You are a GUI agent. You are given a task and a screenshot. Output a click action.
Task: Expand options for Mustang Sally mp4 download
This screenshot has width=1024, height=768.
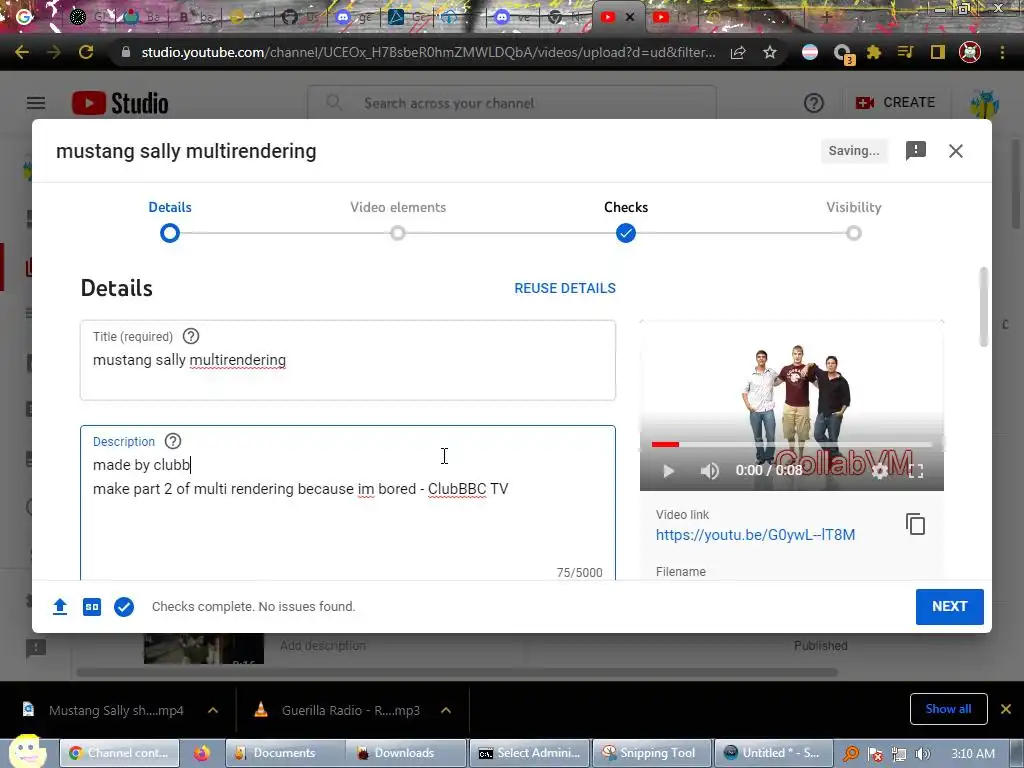213,710
